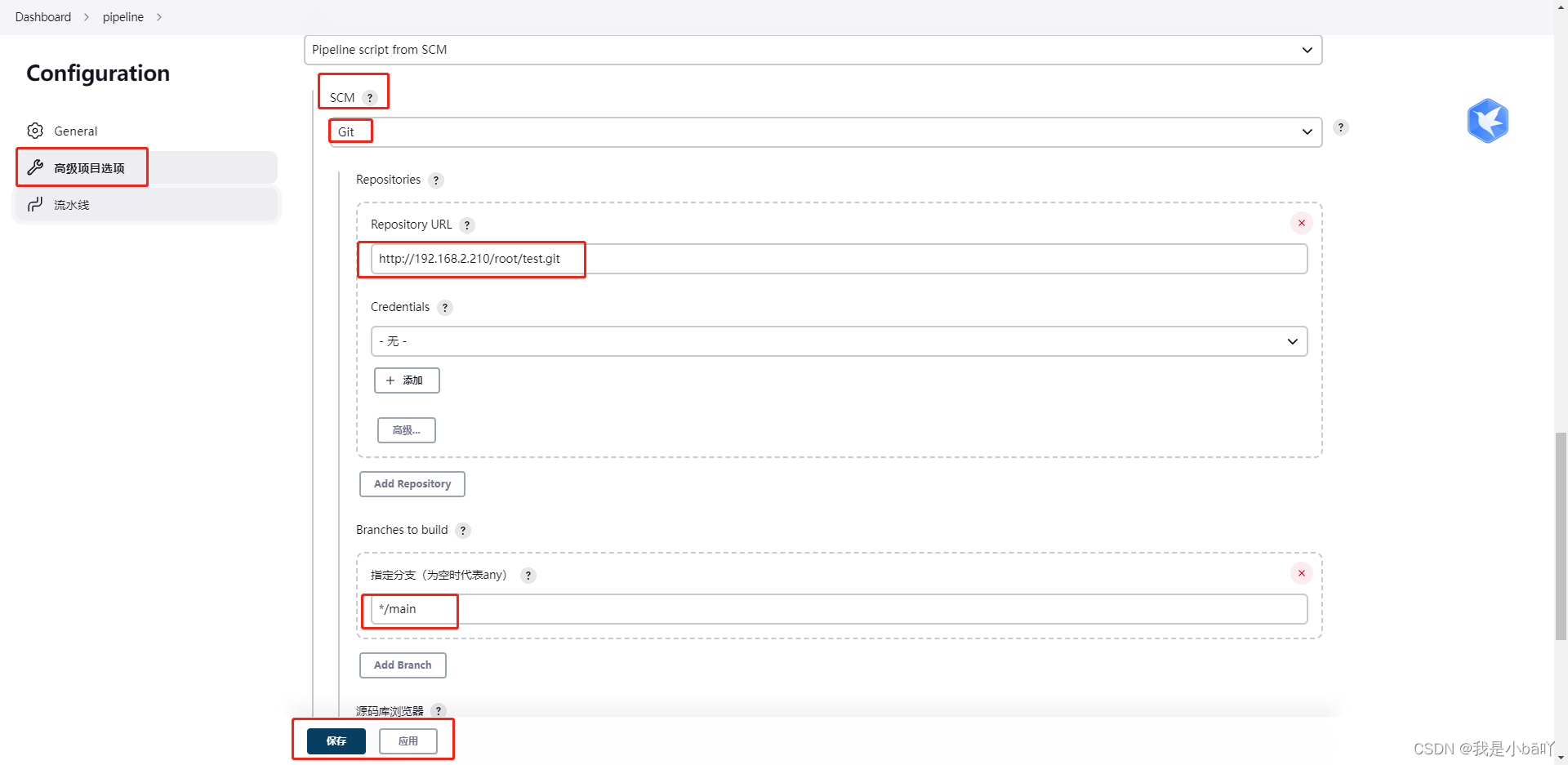Click the Branches to build label
Screen dimensions: 1568x765
402,530
